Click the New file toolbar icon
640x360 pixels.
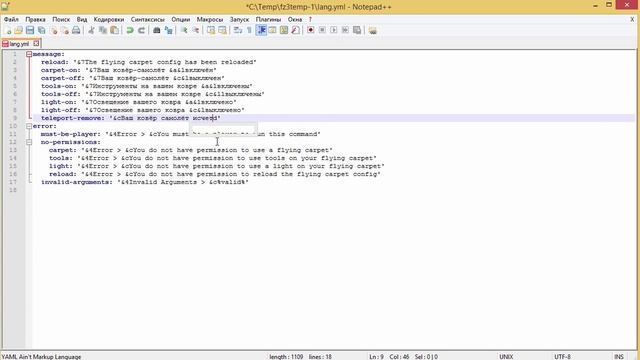8,30
